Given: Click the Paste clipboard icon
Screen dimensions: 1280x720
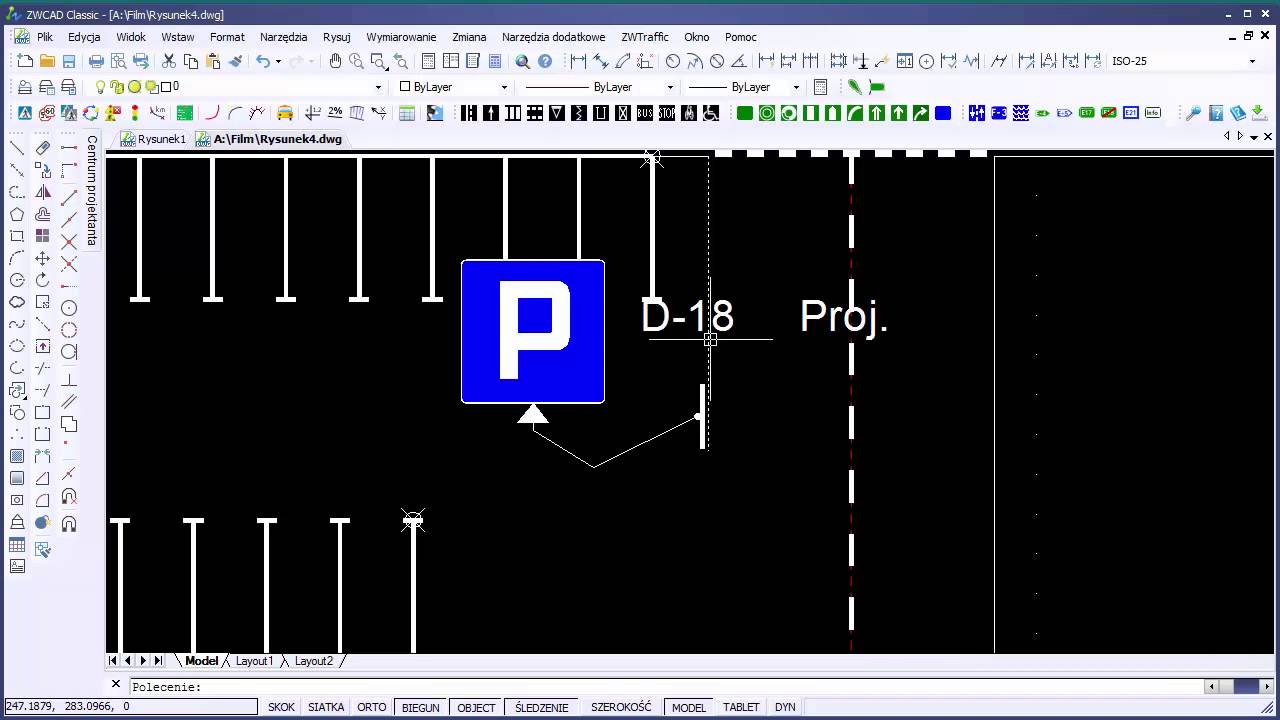Looking at the screenshot, I should [x=213, y=61].
